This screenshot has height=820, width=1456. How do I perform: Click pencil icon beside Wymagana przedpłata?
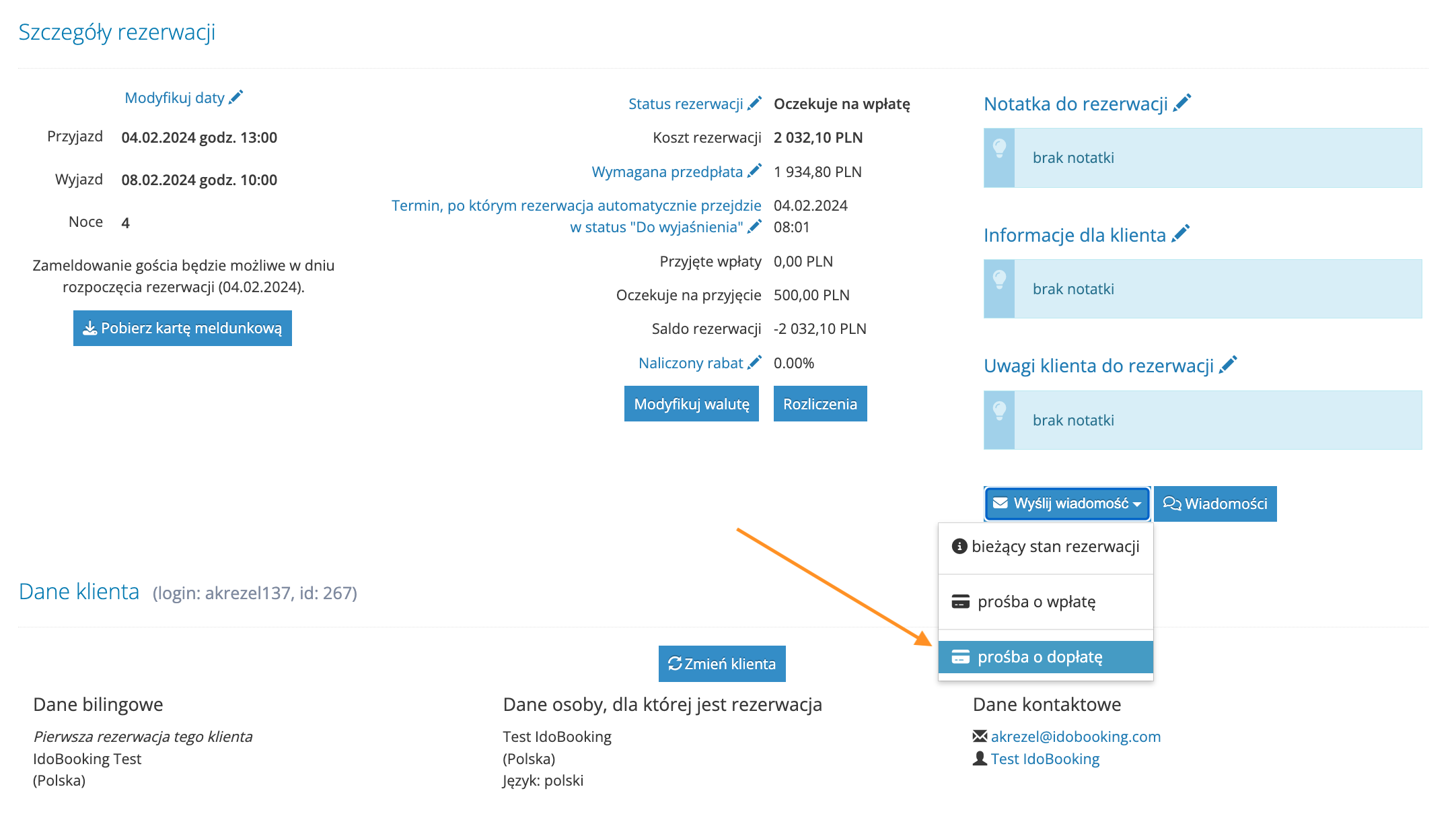coord(755,171)
